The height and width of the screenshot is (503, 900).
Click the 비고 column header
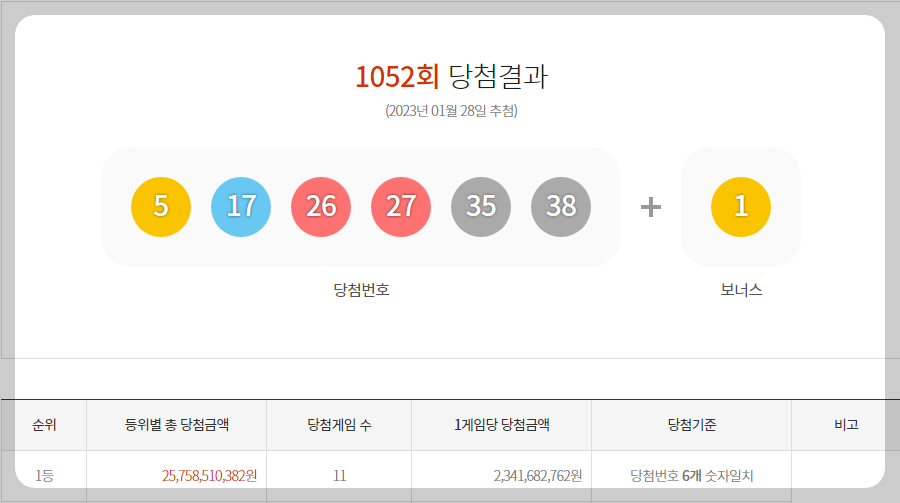[846, 425]
